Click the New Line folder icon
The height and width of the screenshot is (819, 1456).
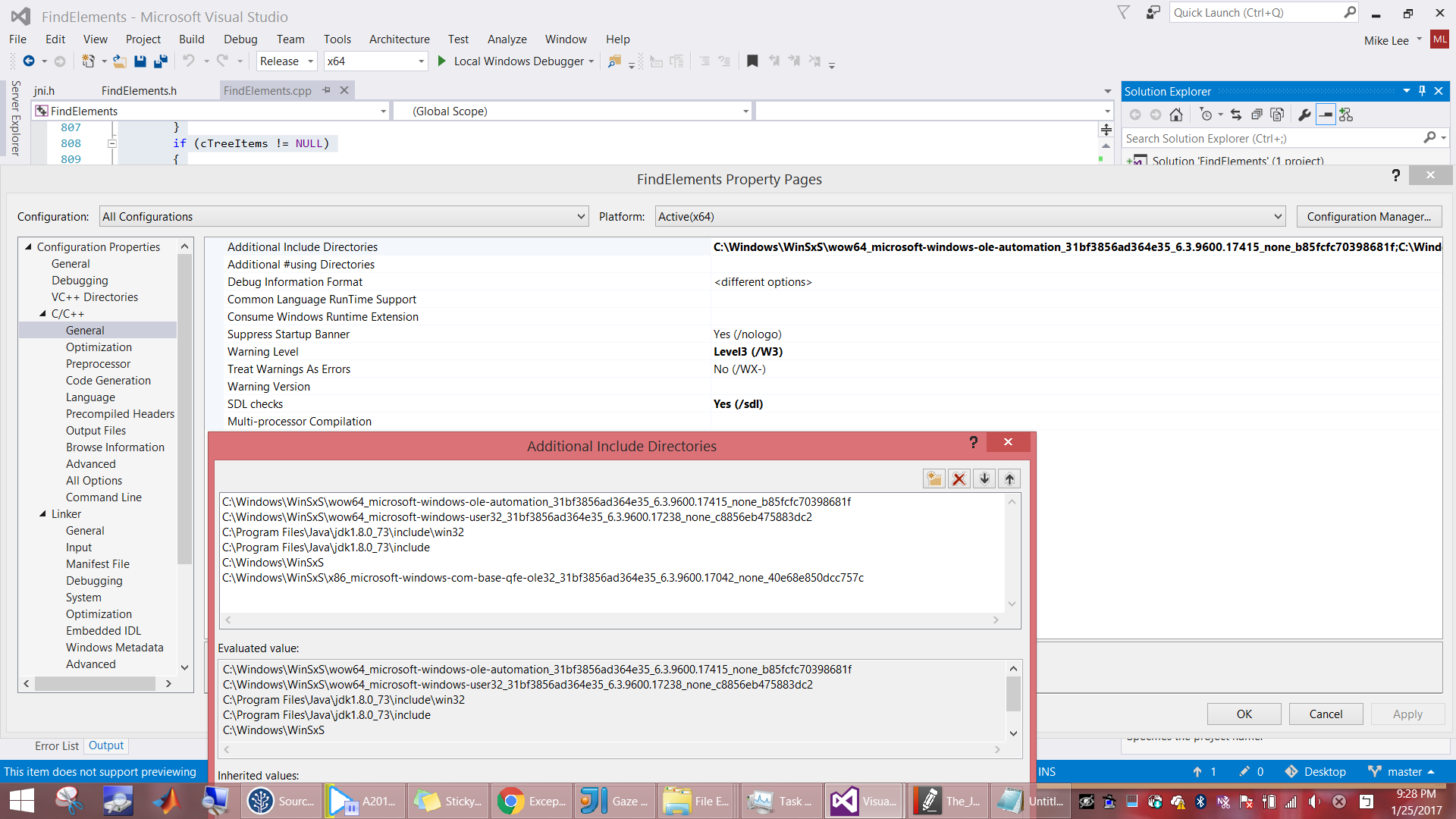[x=934, y=479]
